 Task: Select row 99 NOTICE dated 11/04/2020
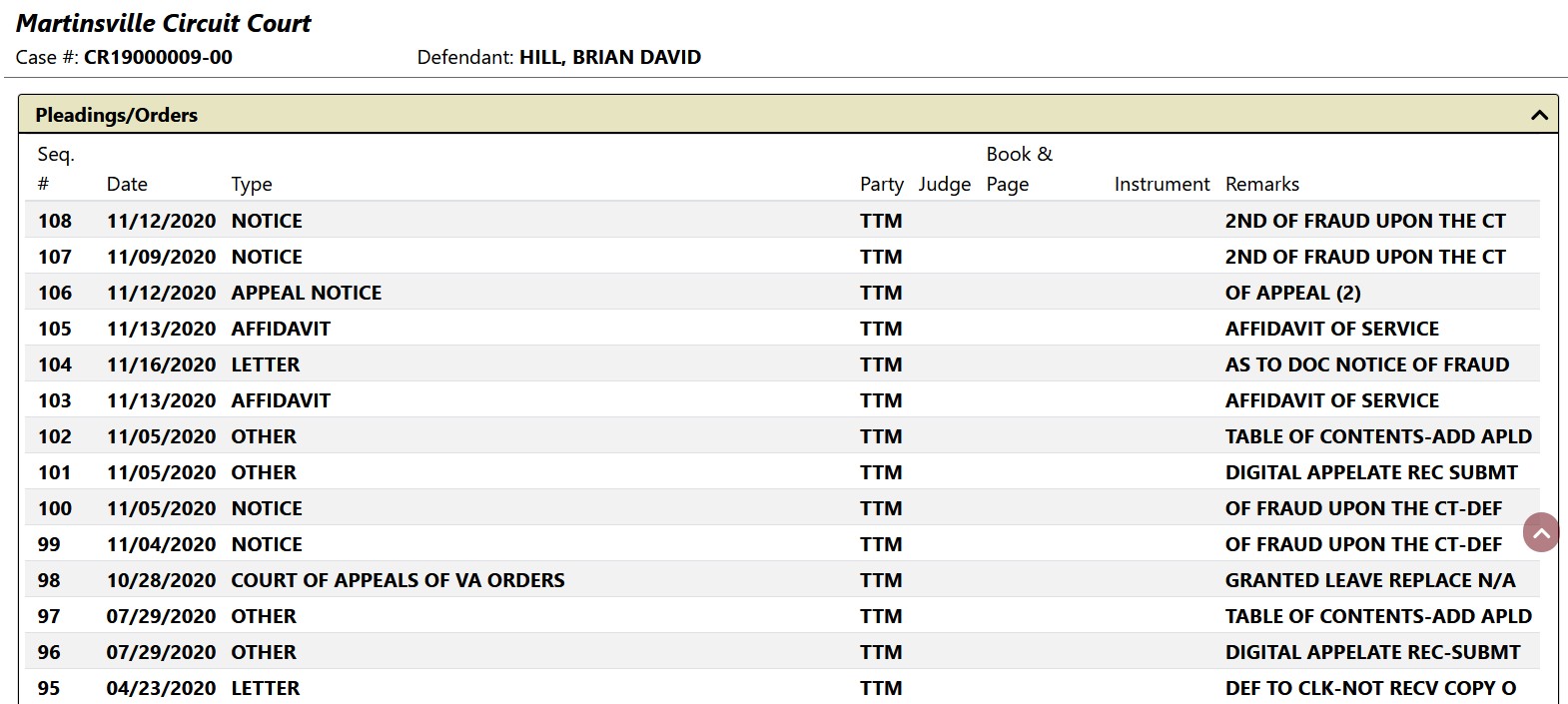[782, 544]
